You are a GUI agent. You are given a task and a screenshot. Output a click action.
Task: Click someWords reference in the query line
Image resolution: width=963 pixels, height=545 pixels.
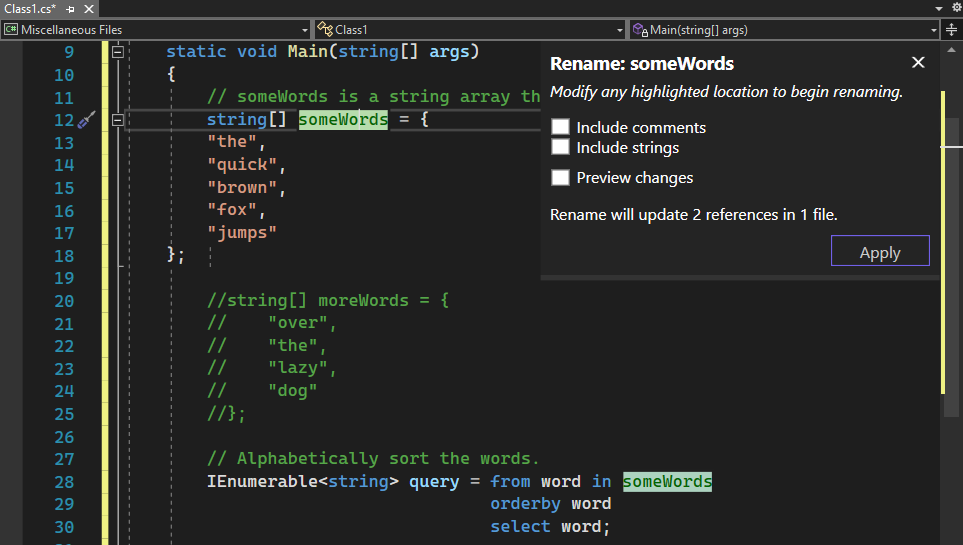pos(667,482)
